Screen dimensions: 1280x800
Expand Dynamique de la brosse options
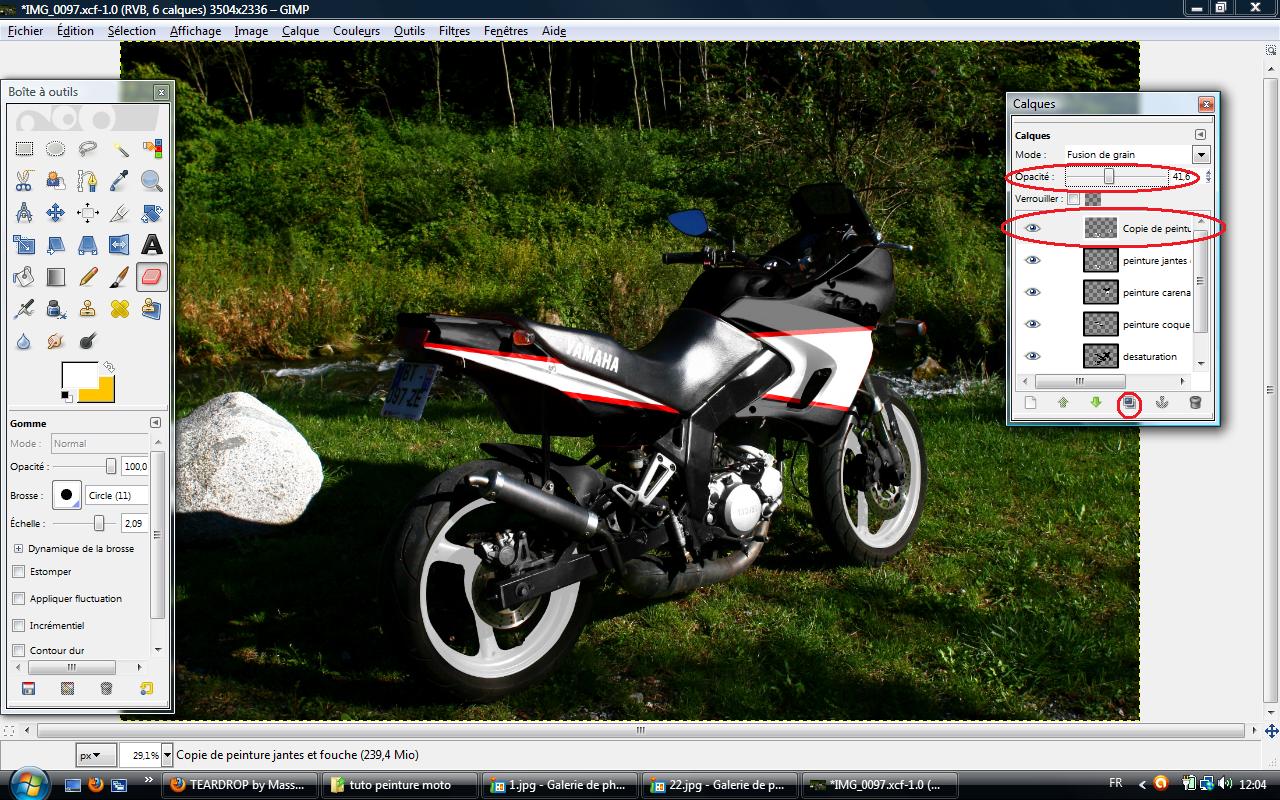point(18,548)
